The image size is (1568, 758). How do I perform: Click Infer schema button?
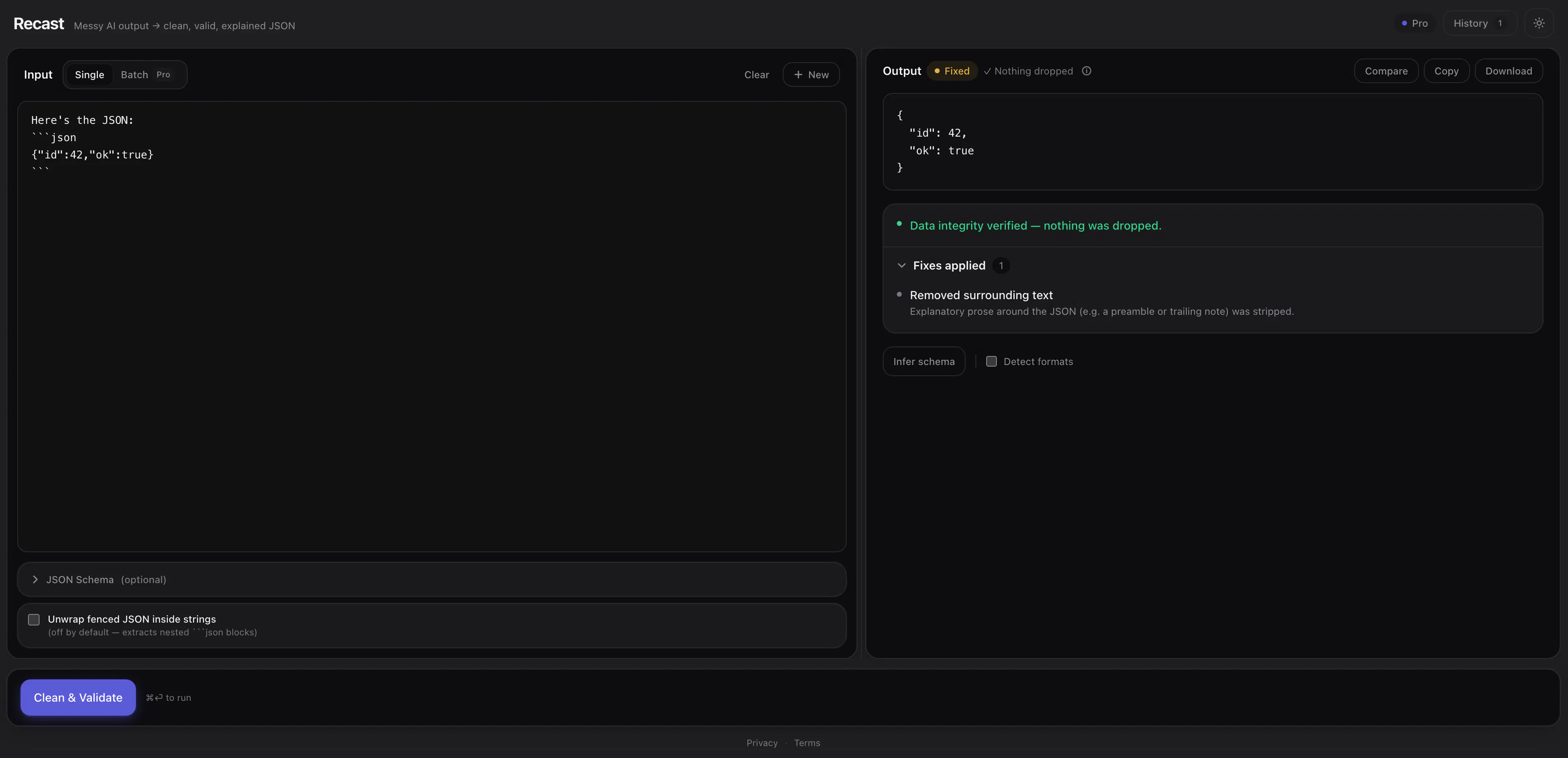[x=924, y=361]
